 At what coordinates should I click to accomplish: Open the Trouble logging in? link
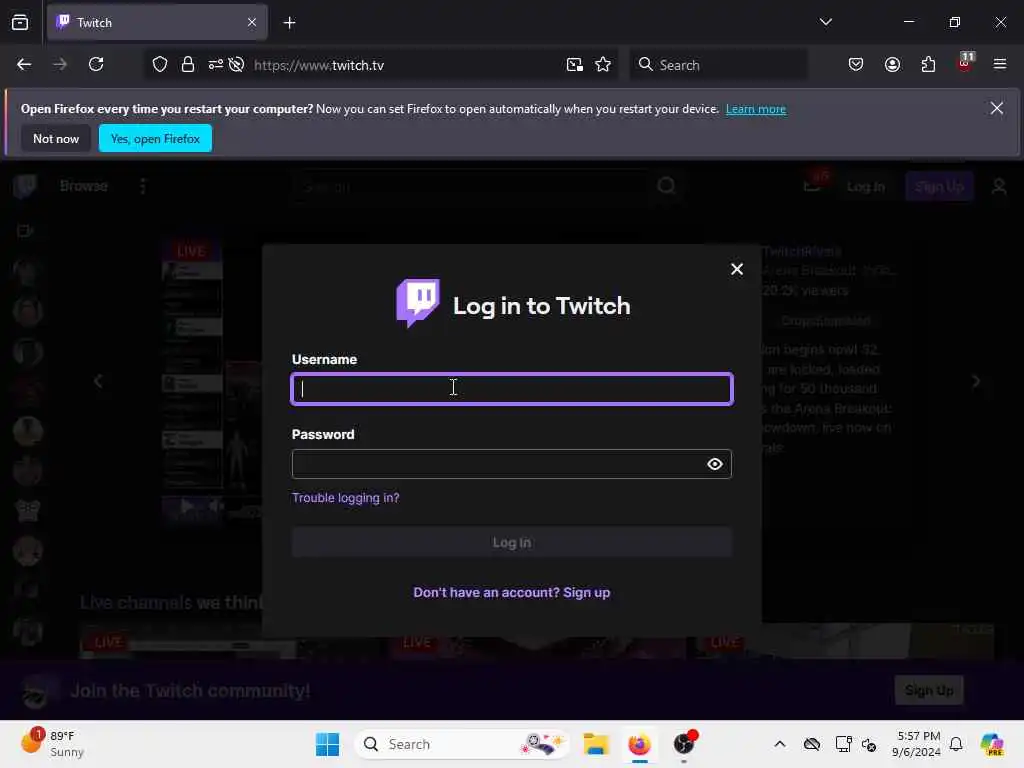345,498
